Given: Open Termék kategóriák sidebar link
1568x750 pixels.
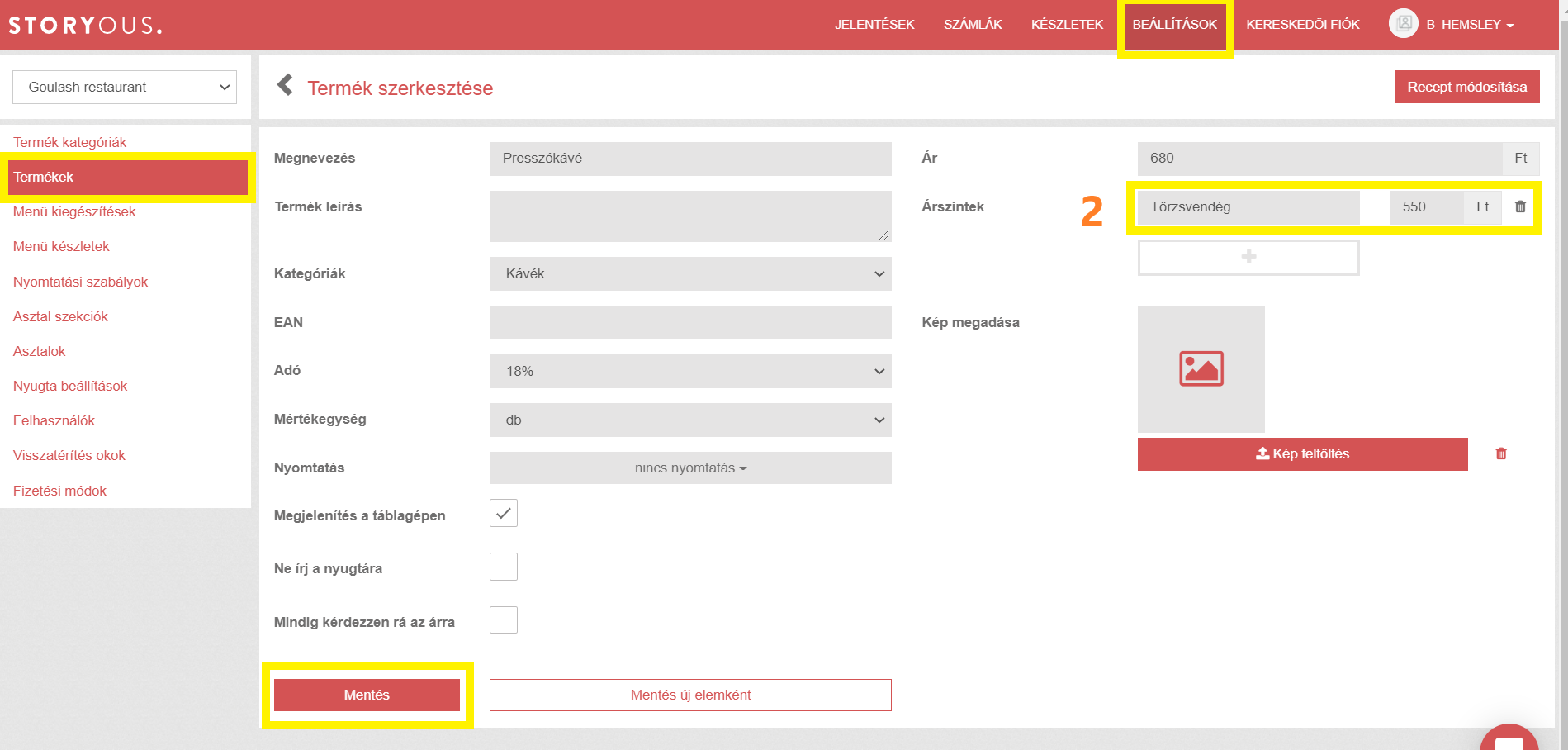Looking at the screenshot, I should pos(70,142).
